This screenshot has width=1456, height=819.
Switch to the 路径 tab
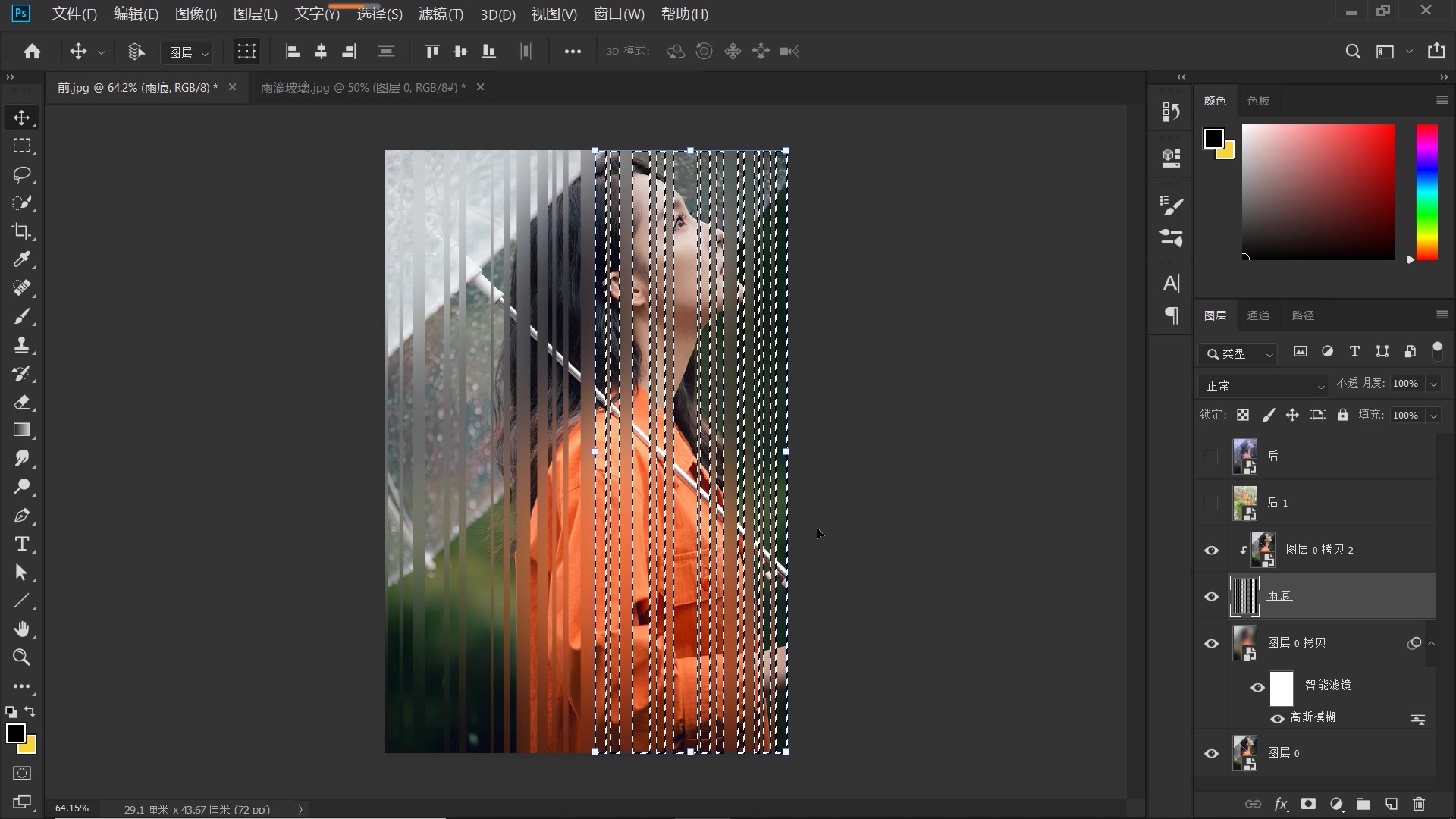(x=1303, y=315)
